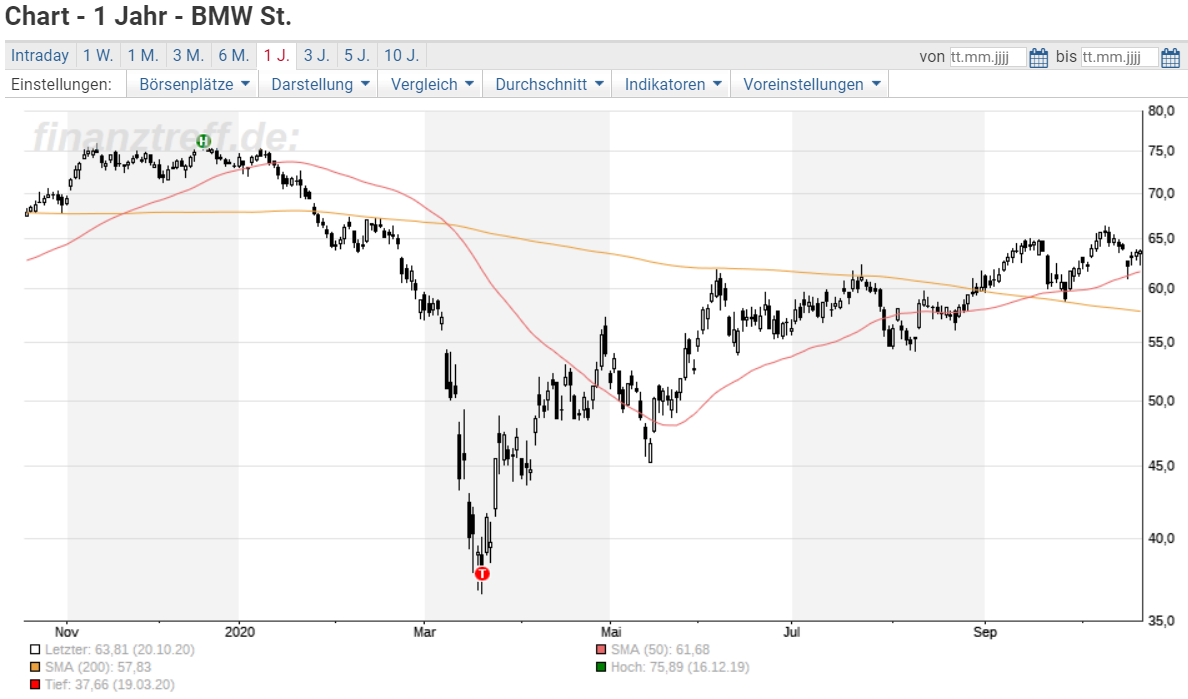Click 'SMA (50): 61,68' legend text
Image resolution: width=1188 pixels, height=699 pixels.
[661, 650]
